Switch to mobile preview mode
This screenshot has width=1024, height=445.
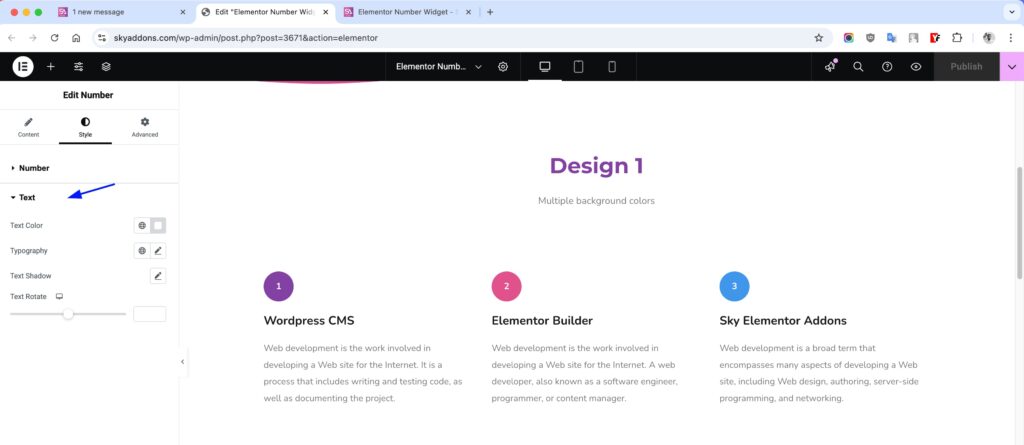click(x=612, y=67)
